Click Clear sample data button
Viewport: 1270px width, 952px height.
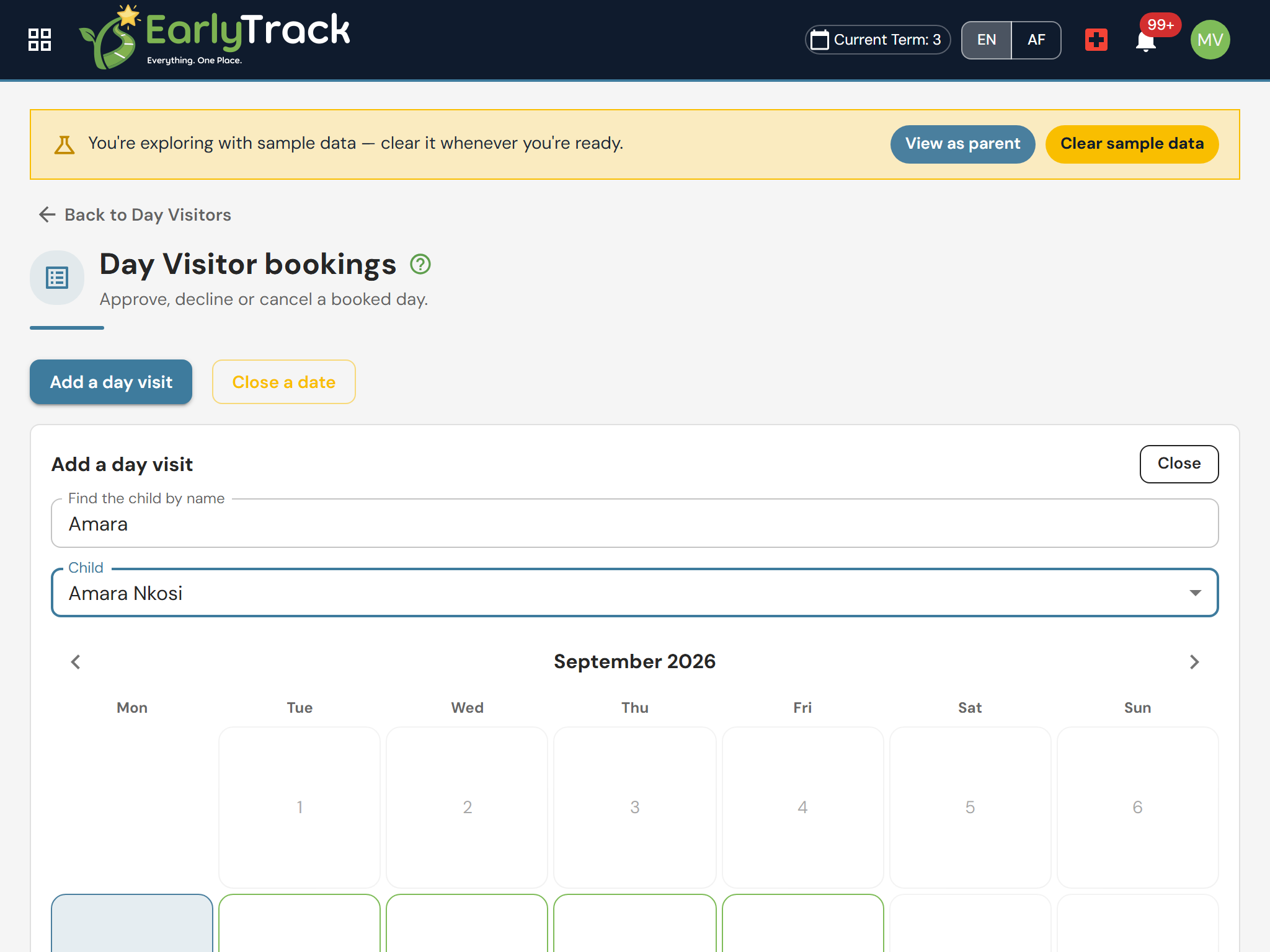(1132, 144)
